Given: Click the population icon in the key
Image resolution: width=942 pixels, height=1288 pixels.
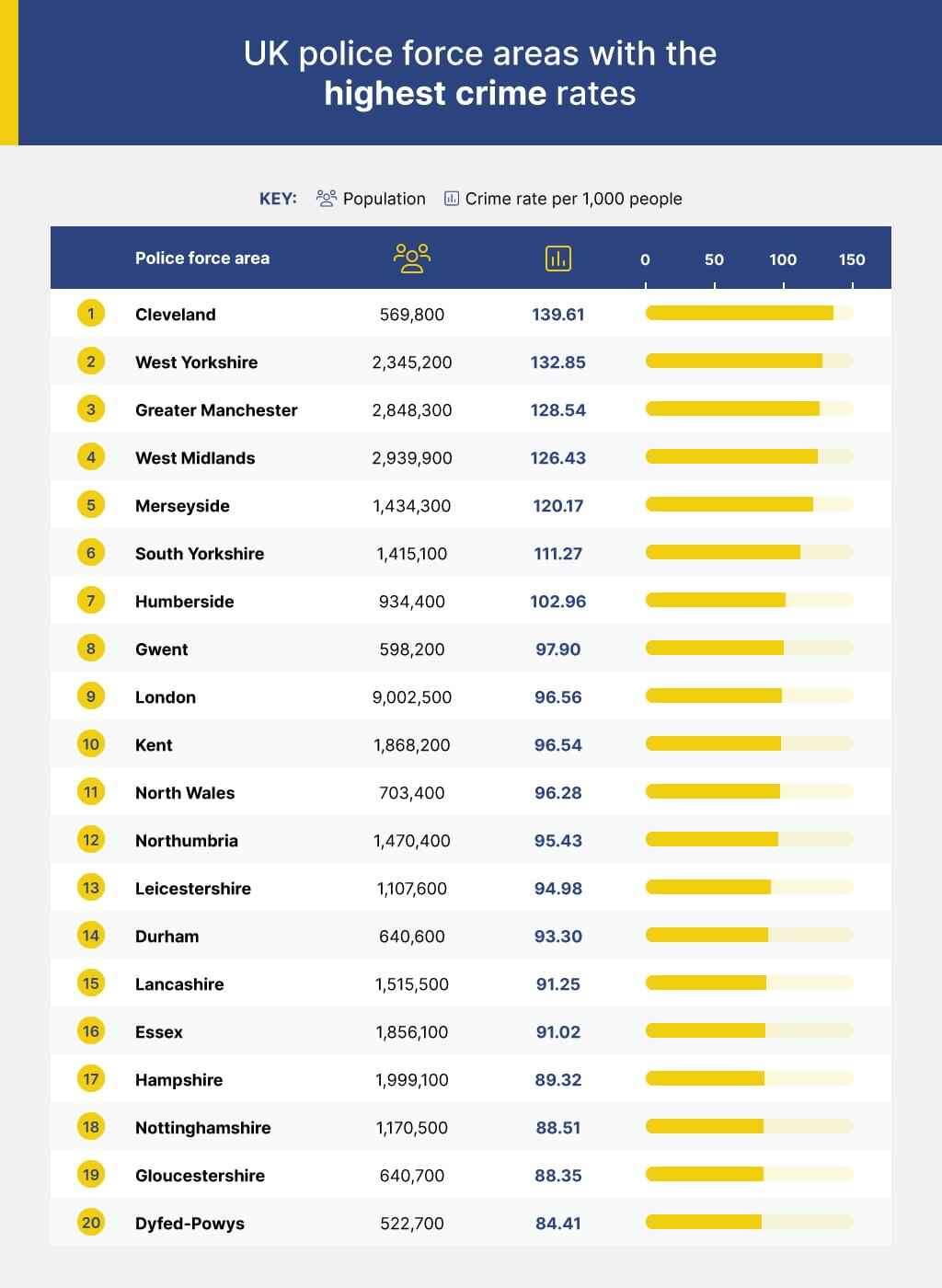Looking at the screenshot, I should (x=327, y=198).
